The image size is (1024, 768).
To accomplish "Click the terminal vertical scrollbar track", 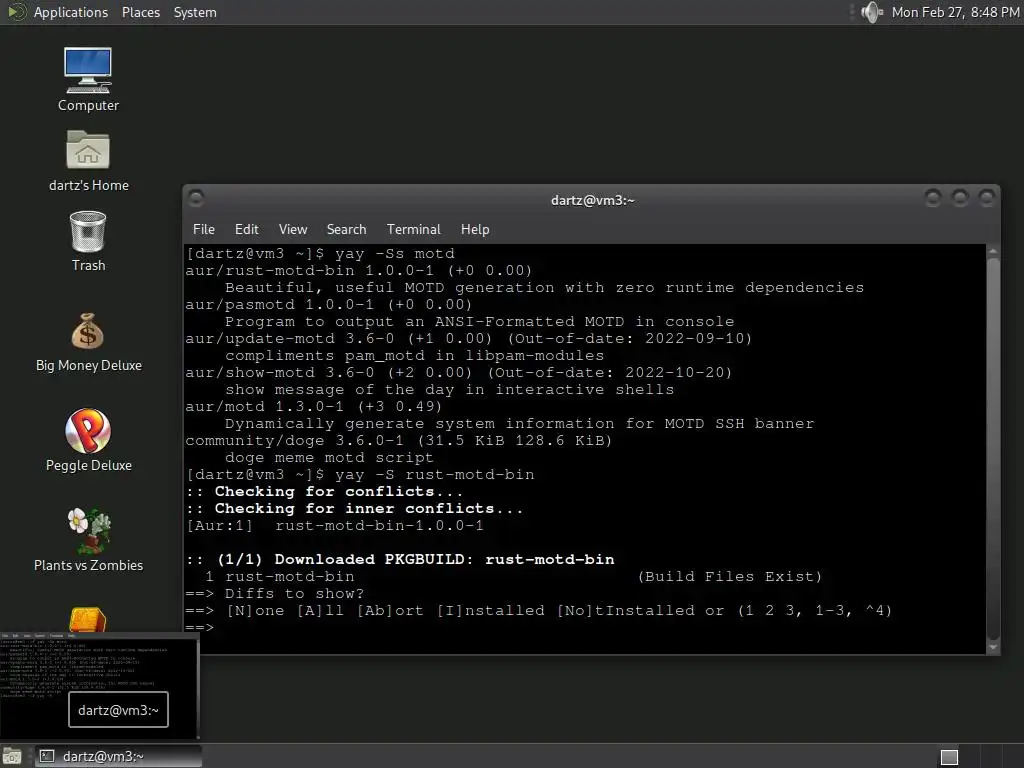I will (x=993, y=449).
